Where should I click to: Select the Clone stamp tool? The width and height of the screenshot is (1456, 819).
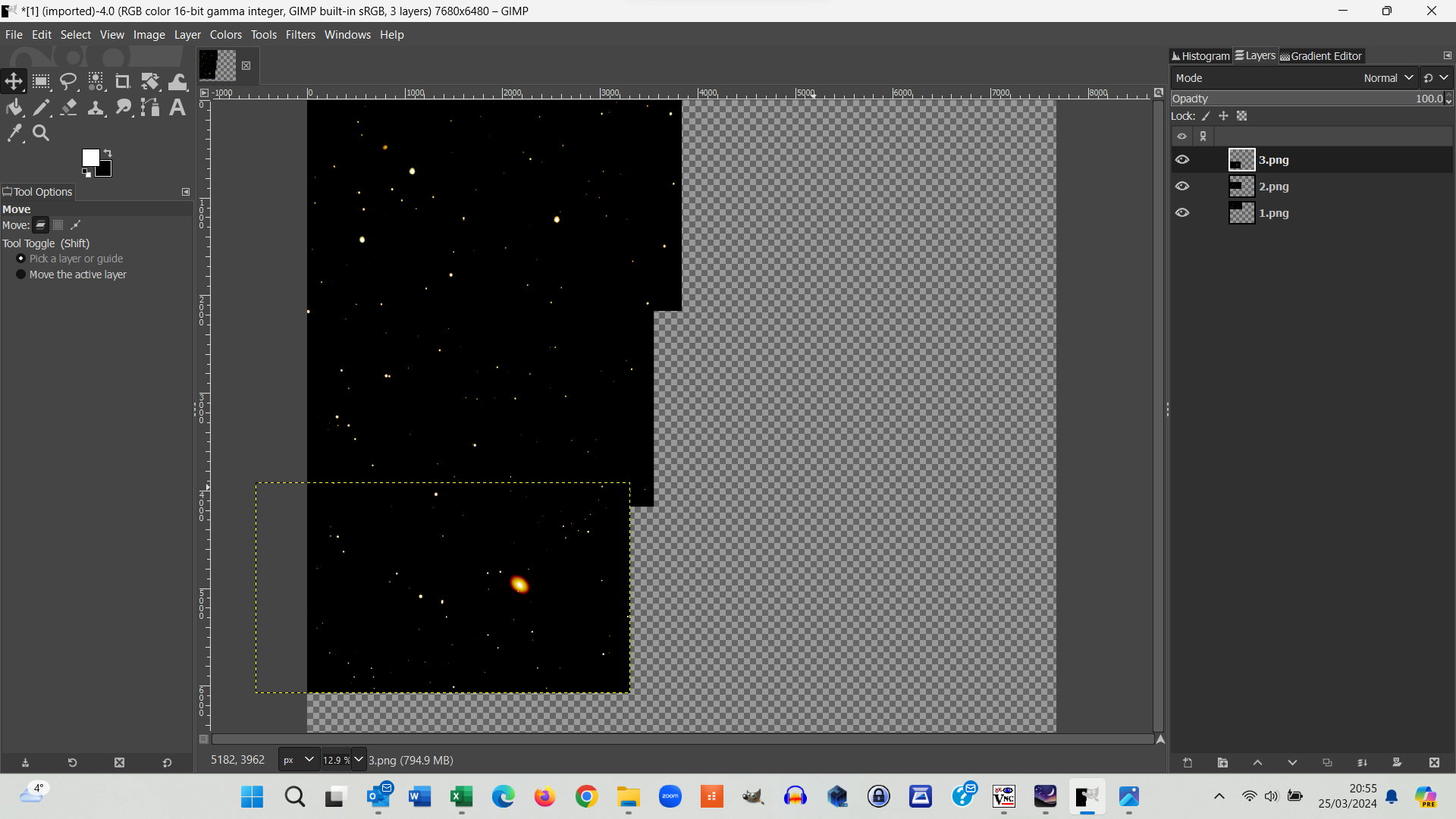[96, 108]
